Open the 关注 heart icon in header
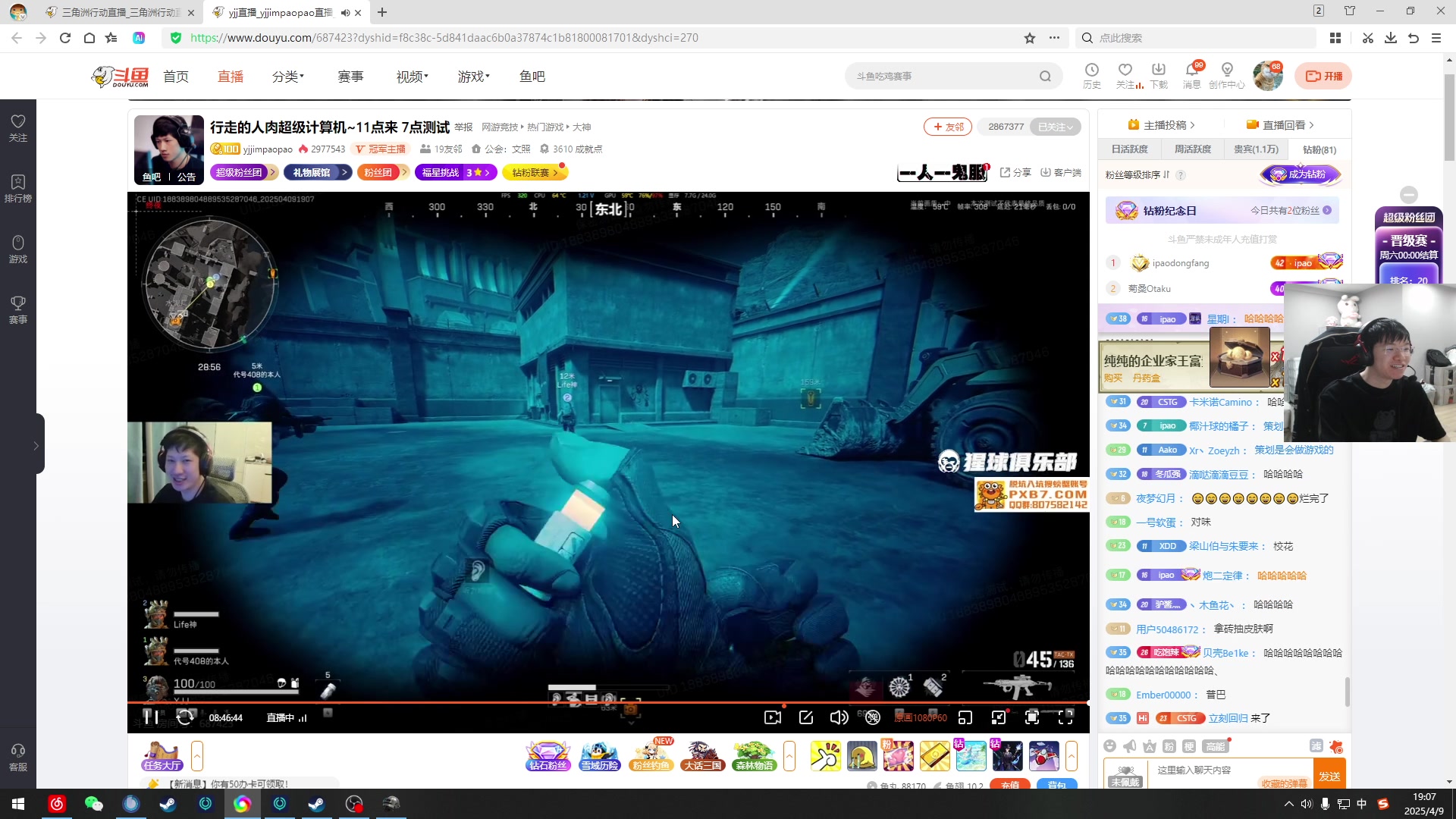Screen dimensions: 1456x819 pos(1125,75)
